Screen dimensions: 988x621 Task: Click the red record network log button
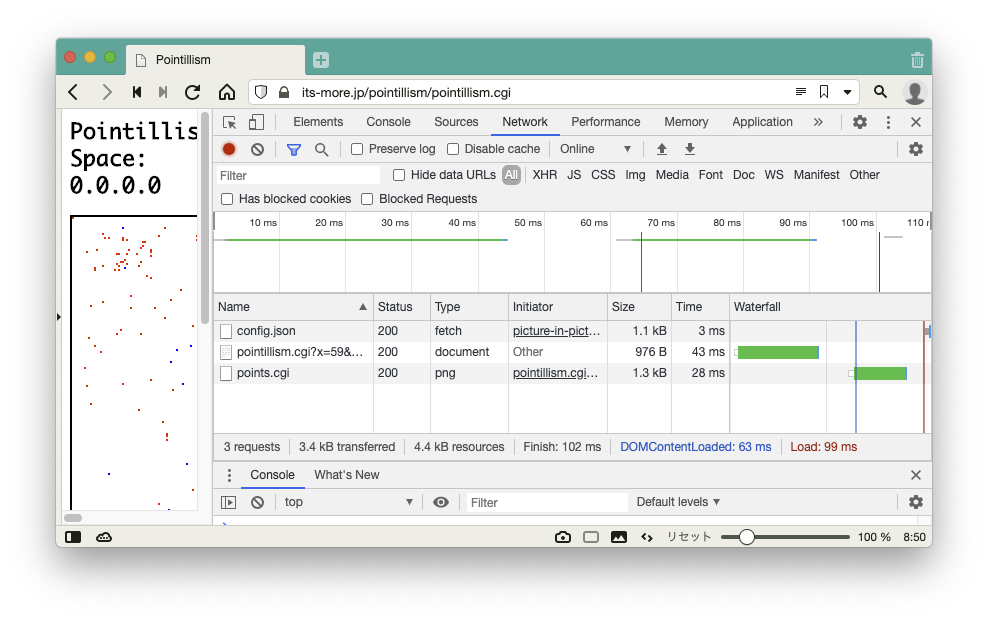(229, 149)
